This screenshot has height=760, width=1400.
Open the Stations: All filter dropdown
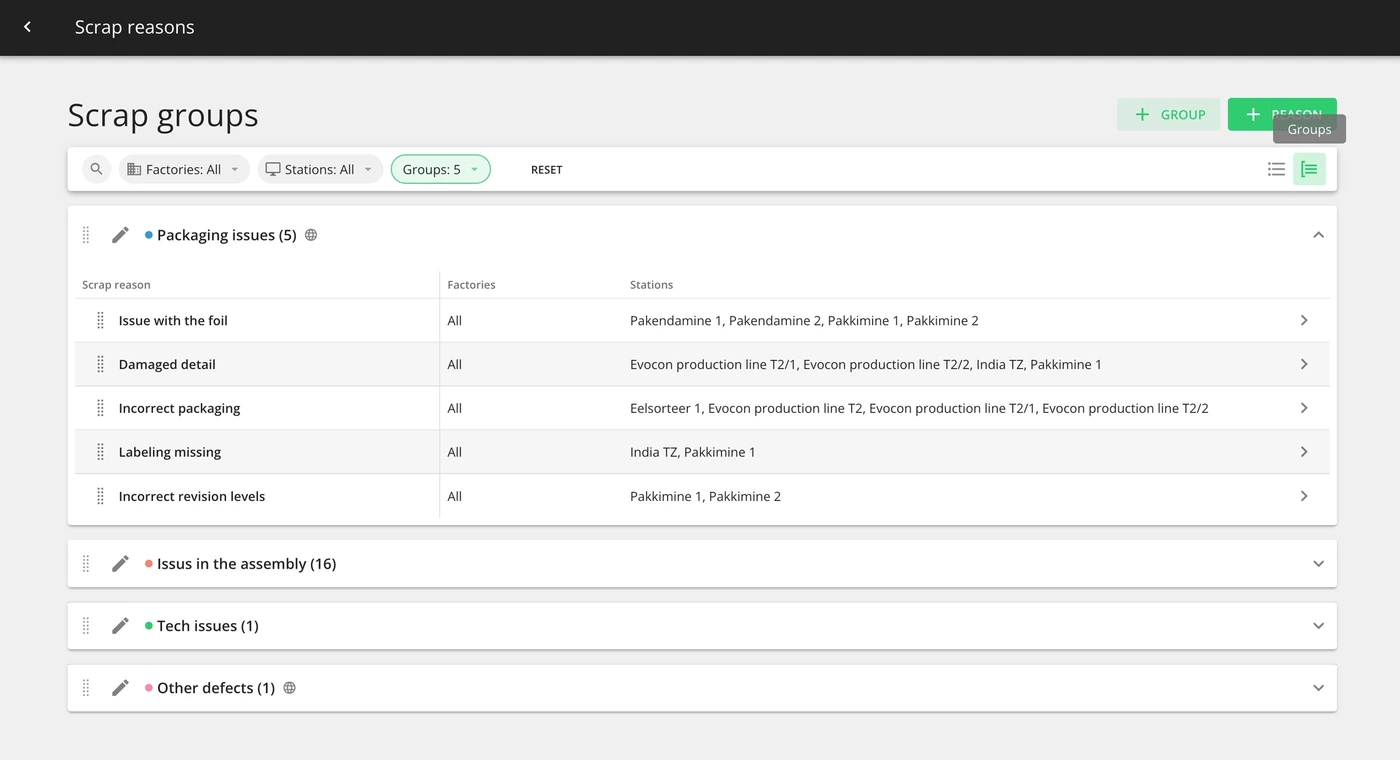(x=320, y=169)
